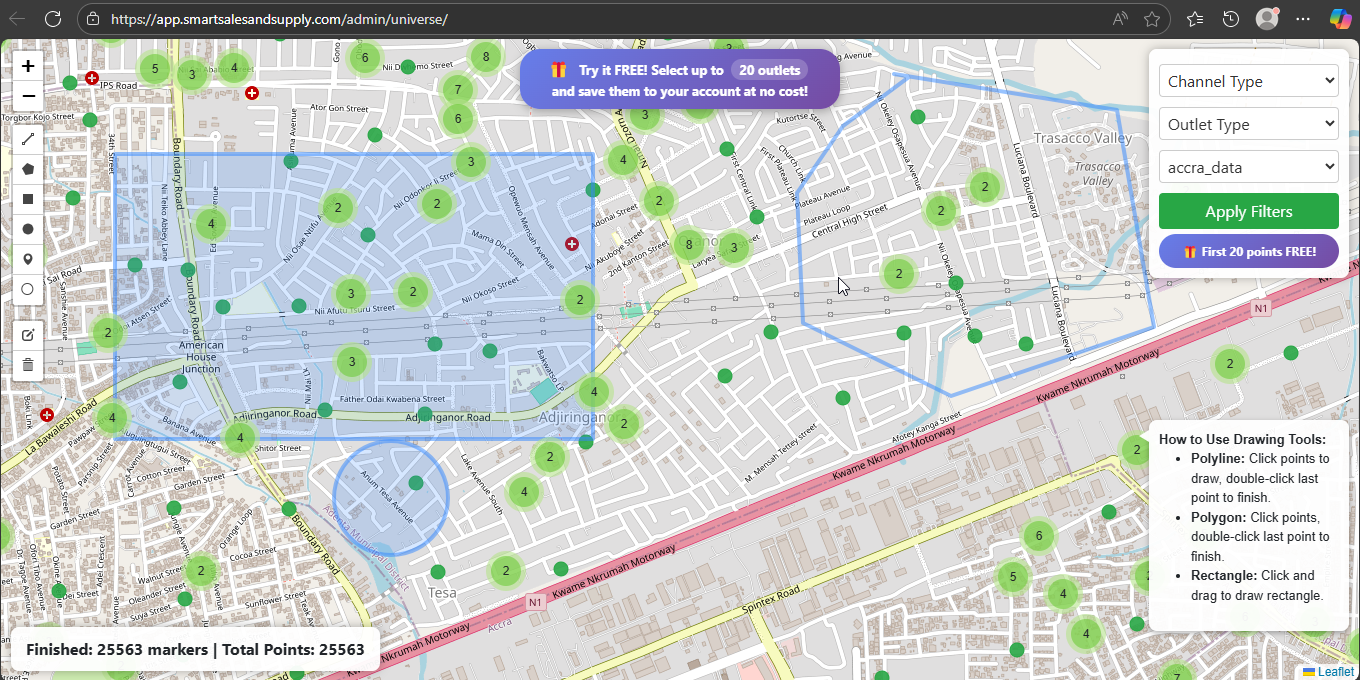Select the CircleMarker drawing tool
Screen dimensions: 1360x680
click(x=27, y=289)
